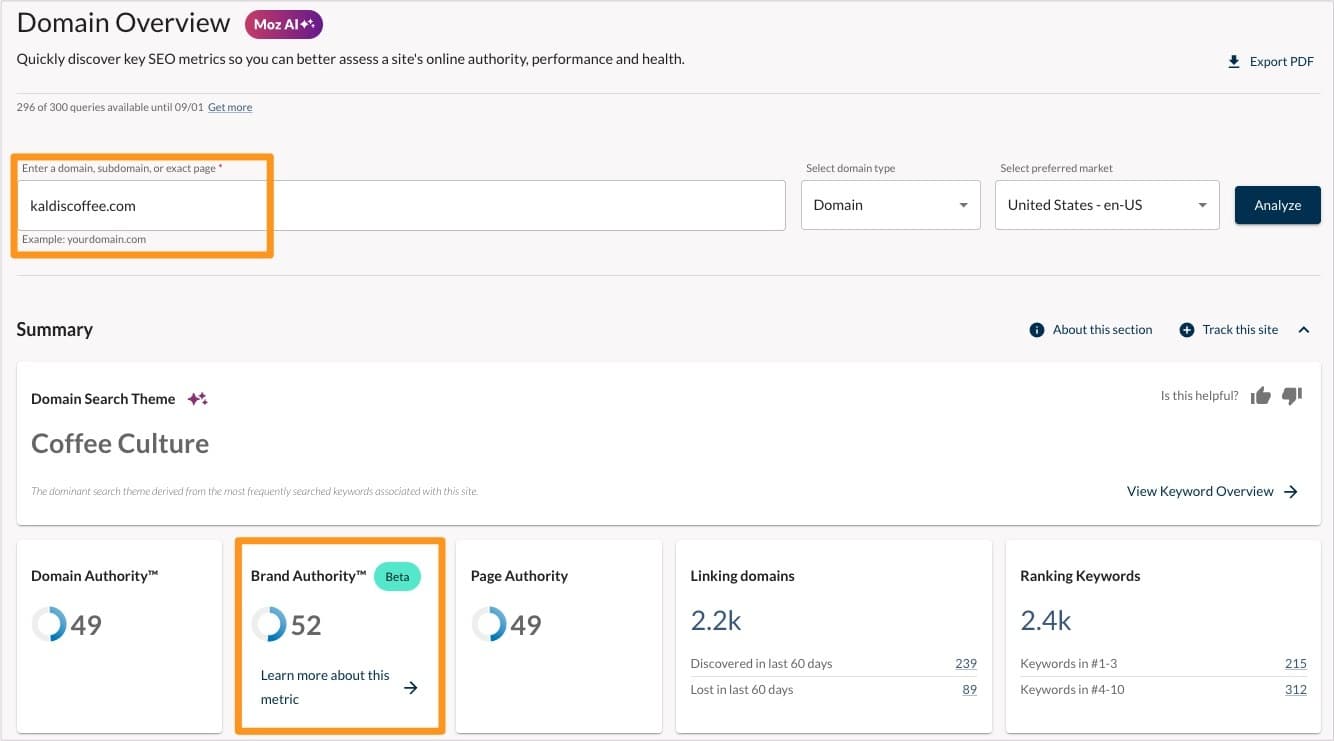Click the arrow beside Learn more about this metric

(x=410, y=687)
